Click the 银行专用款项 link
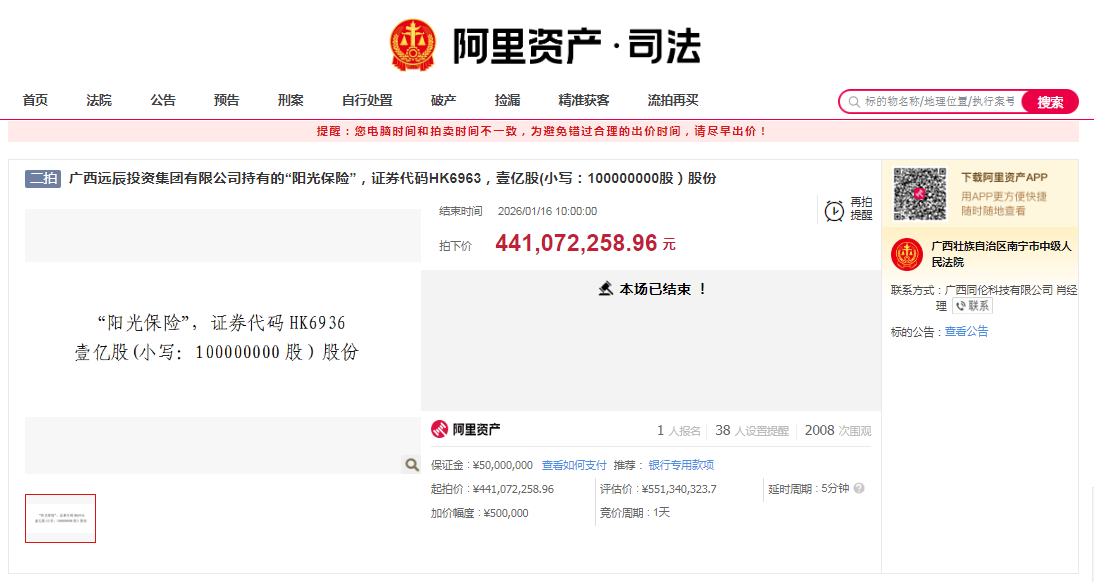 [681, 465]
